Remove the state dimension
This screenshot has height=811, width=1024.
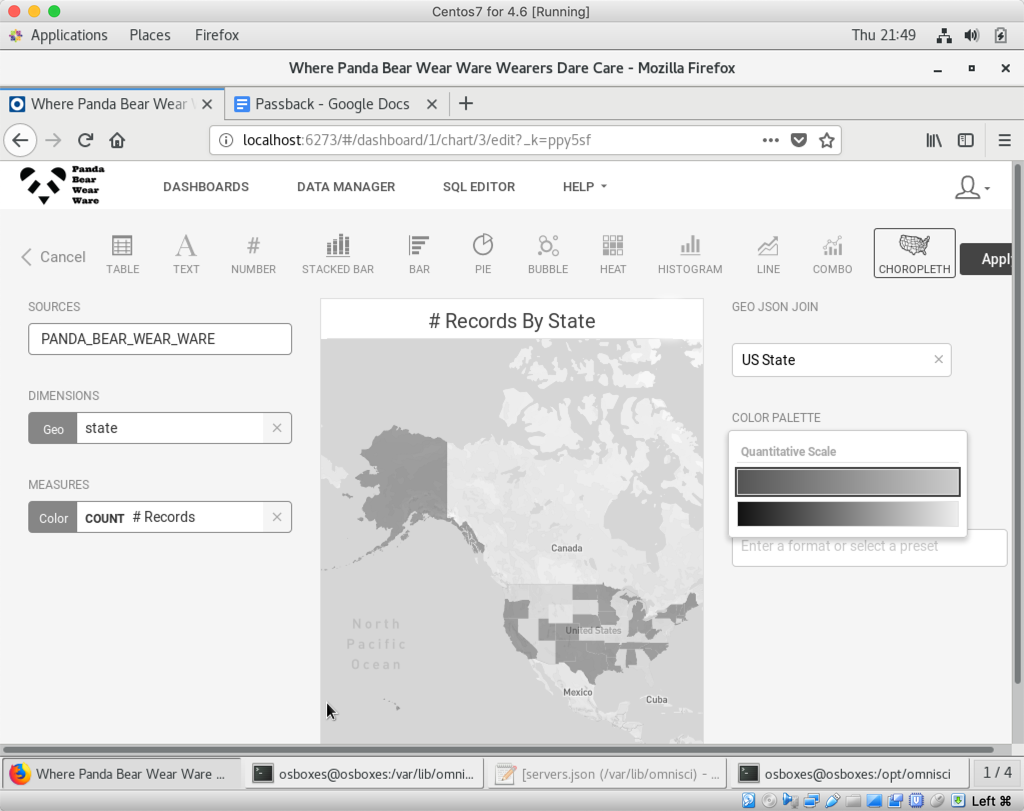[277, 428]
